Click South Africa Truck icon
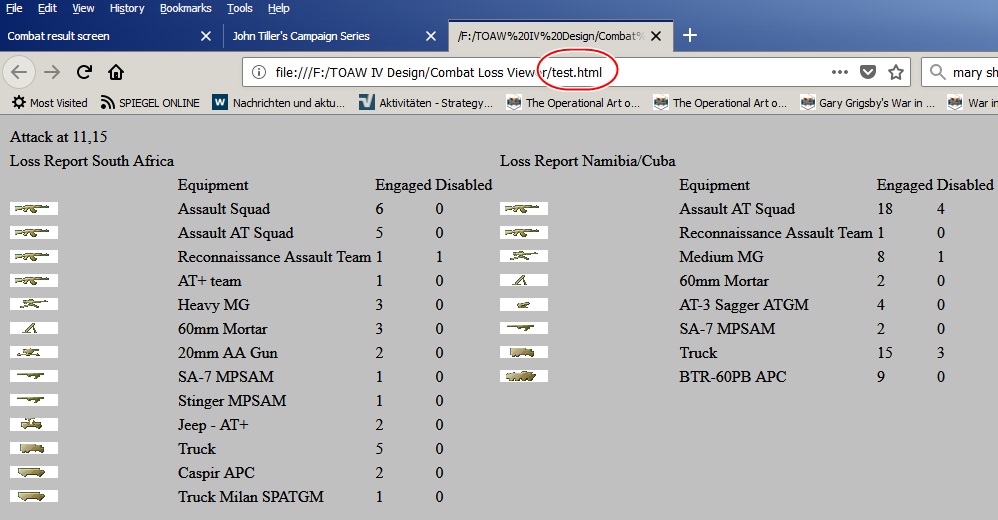Image resolution: width=998 pixels, height=520 pixels. [34, 448]
